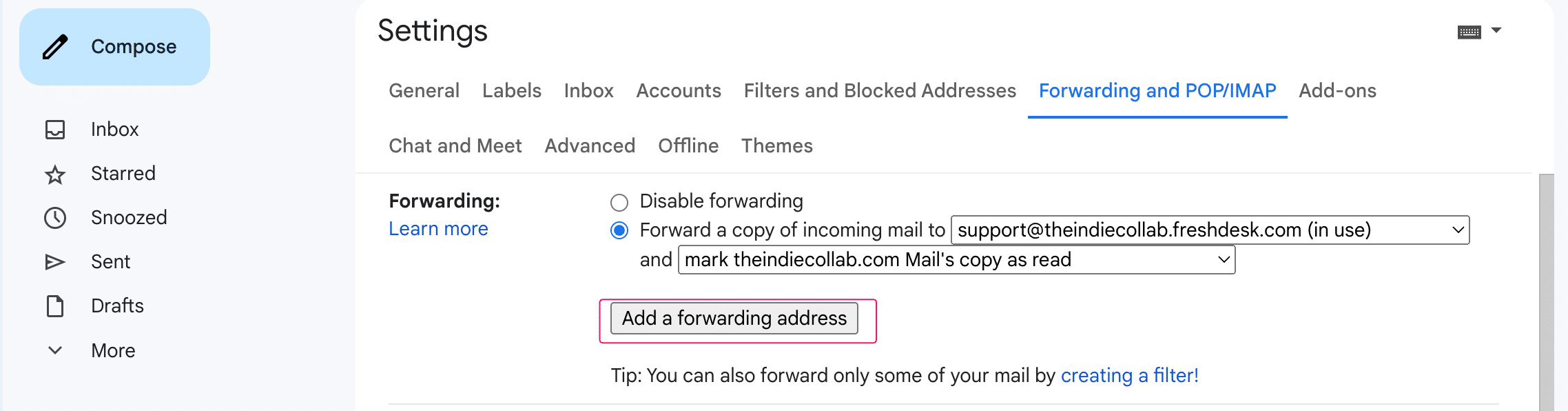Open input tools dropdown arrow
This screenshot has width=1568, height=411.
click(1496, 30)
